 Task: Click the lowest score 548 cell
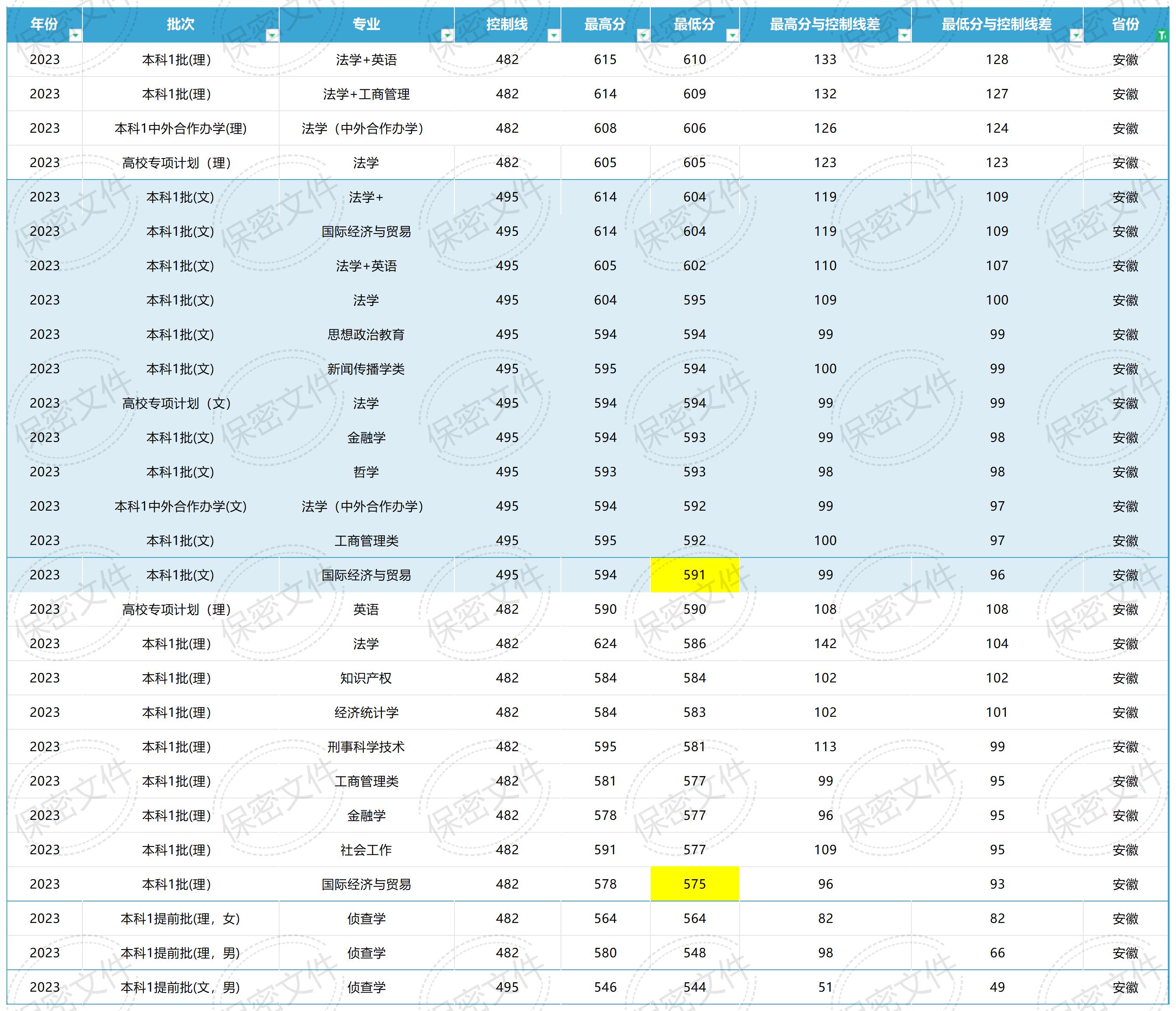695,953
